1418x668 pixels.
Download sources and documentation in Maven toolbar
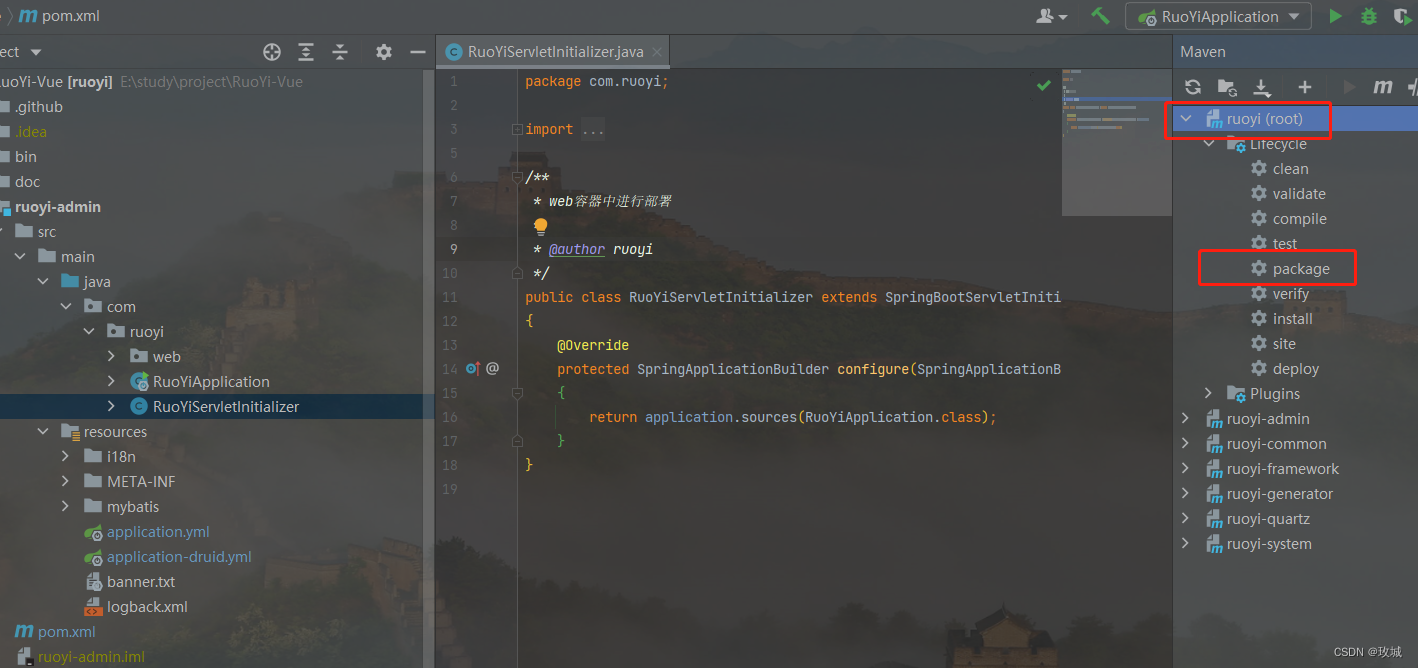pyautogui.click(x=1262, y=87)
